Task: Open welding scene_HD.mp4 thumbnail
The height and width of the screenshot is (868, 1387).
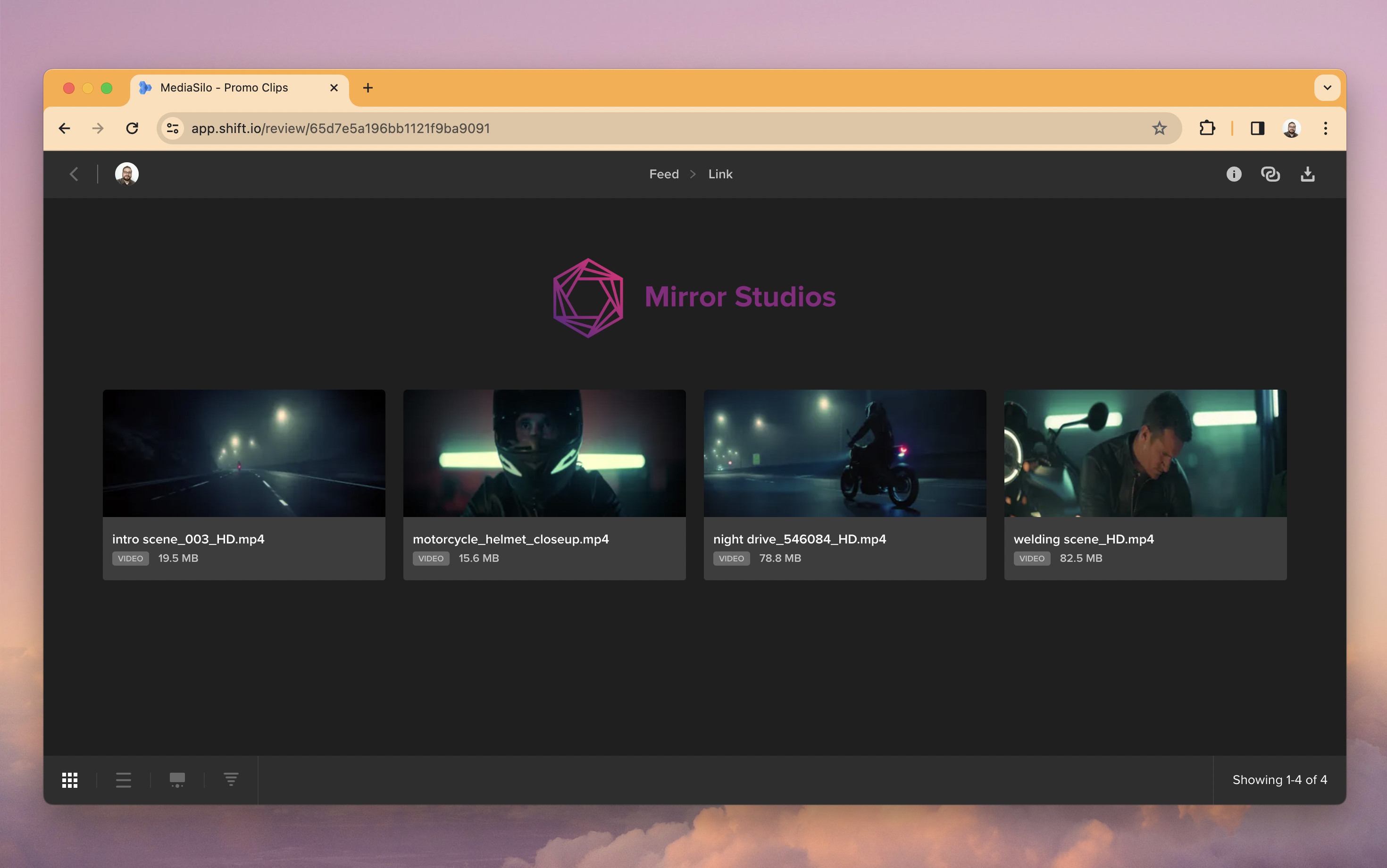Action: [x=1145, y=453]
